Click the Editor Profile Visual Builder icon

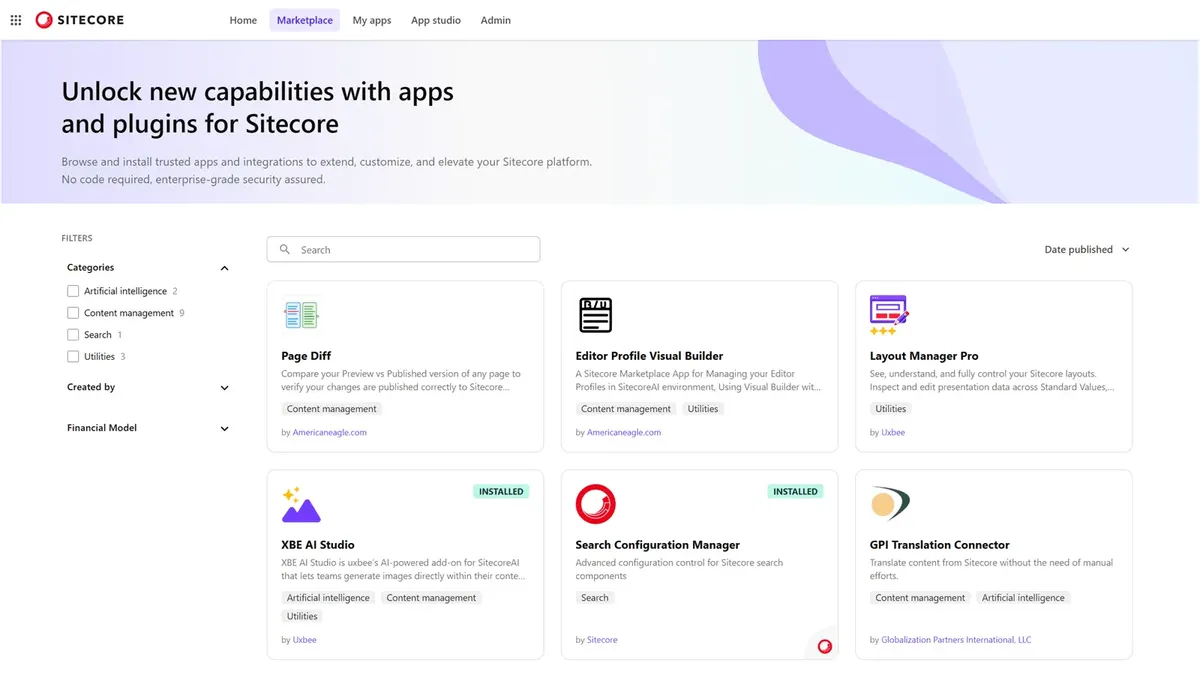595,314
